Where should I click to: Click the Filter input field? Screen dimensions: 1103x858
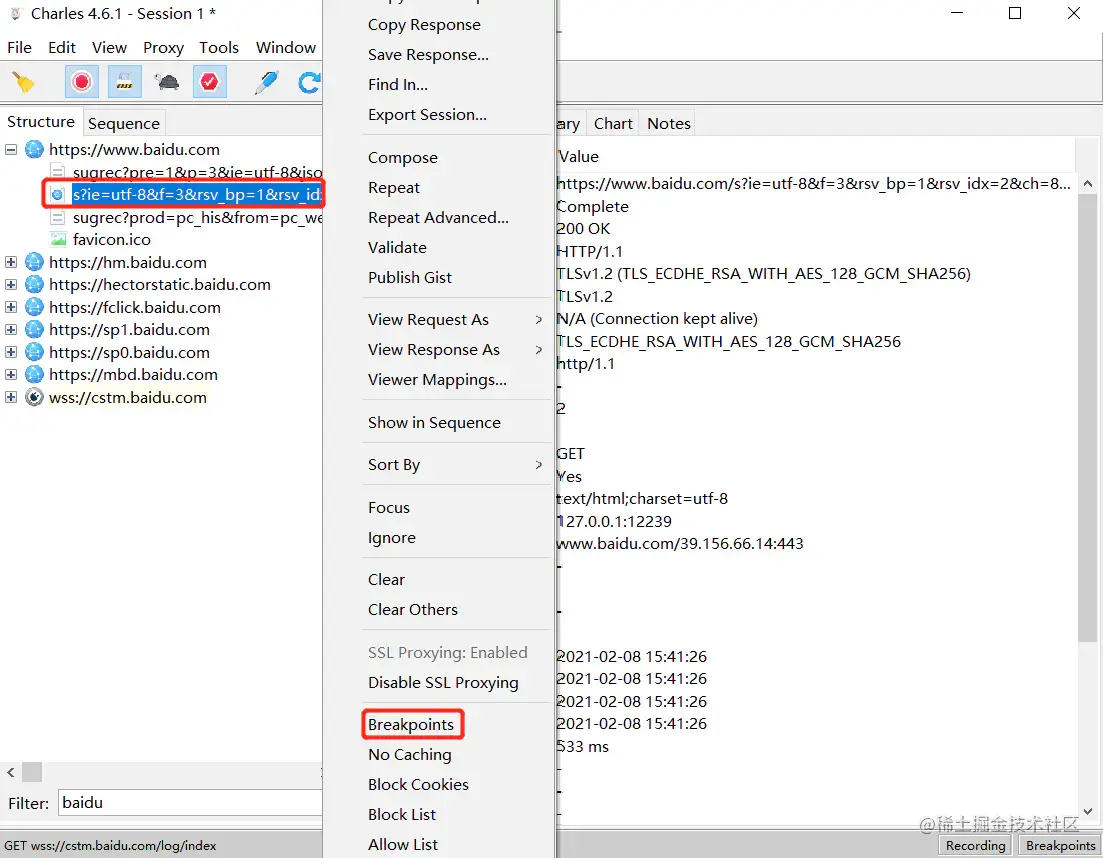tap(190, 802)
